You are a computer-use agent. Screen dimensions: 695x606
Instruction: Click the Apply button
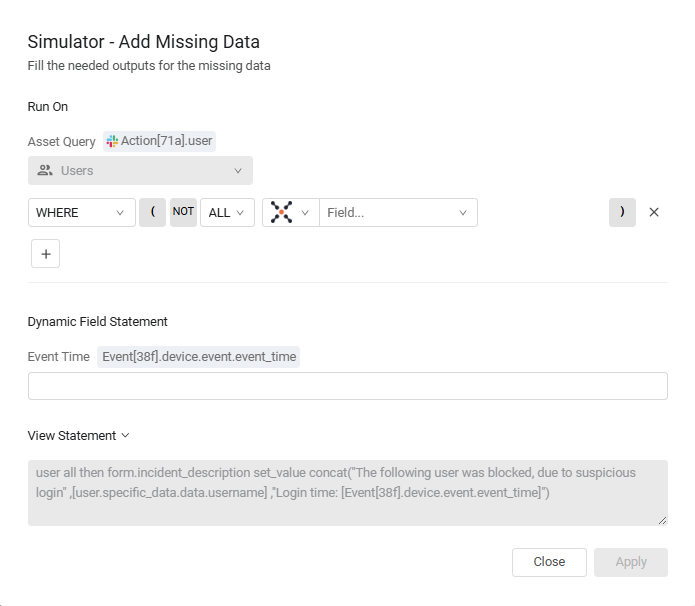point(631,562)
